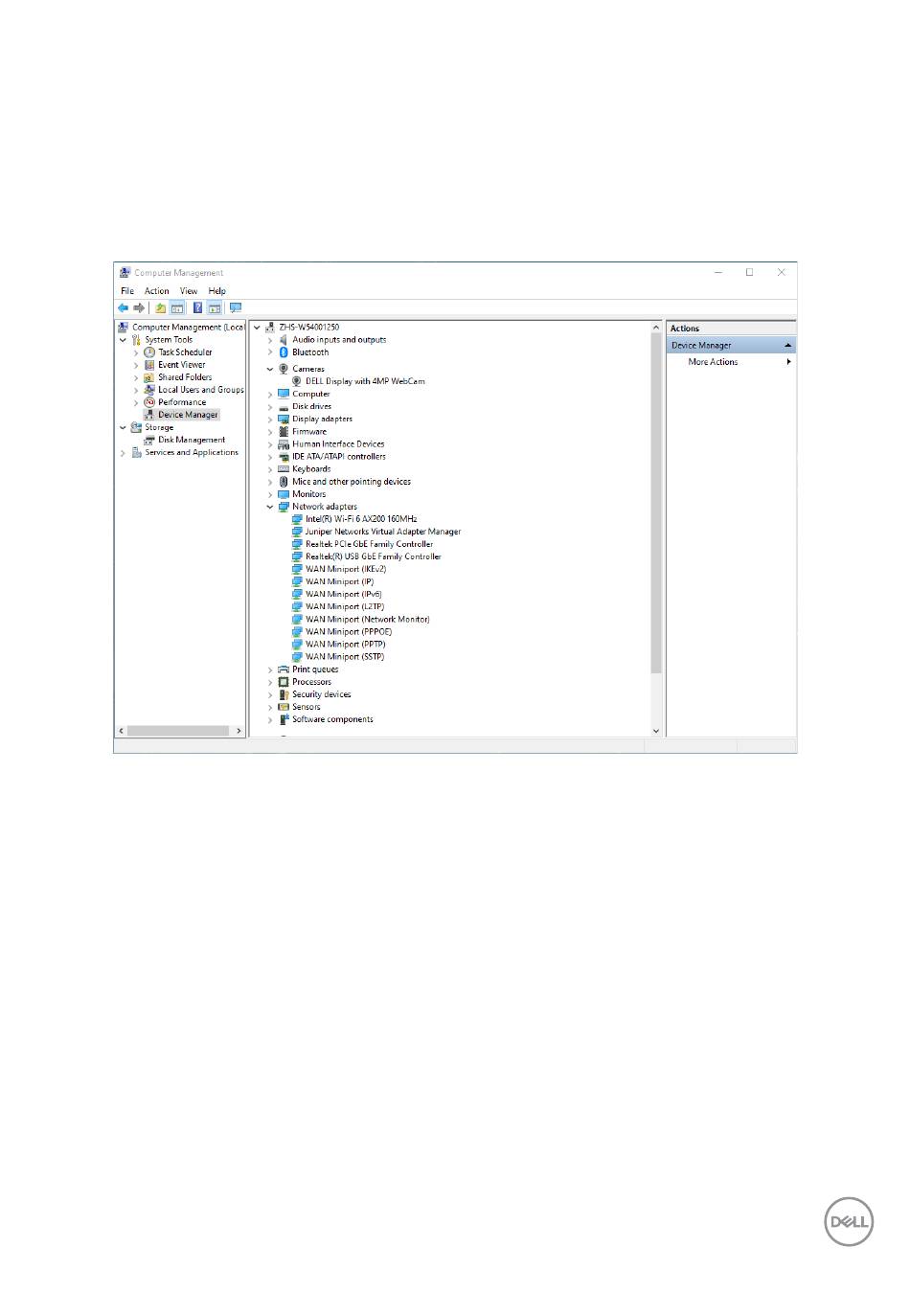
Task: Expand the Human Interface Devices category
Action: (270, 444)
